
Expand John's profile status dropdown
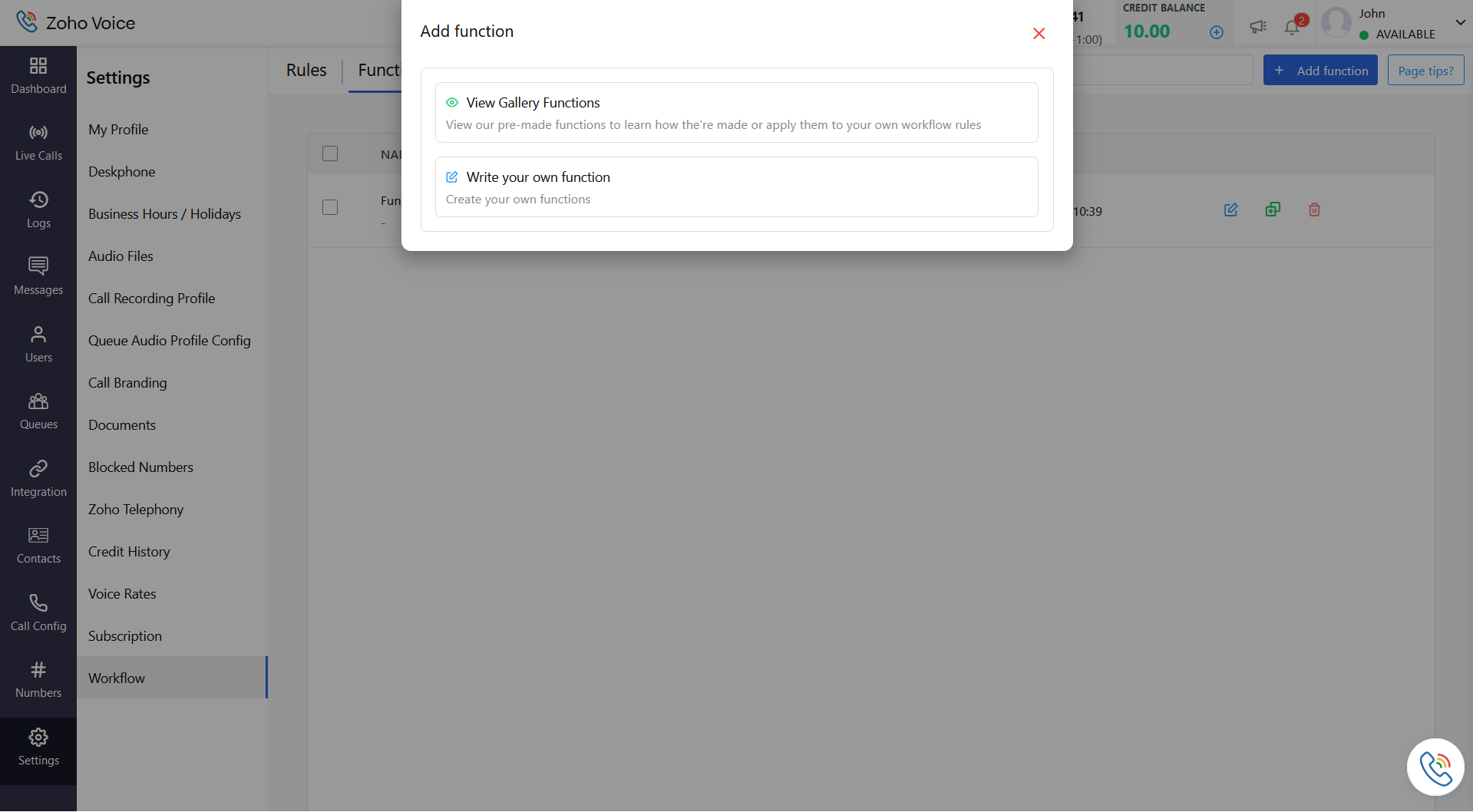[1460, 23]
